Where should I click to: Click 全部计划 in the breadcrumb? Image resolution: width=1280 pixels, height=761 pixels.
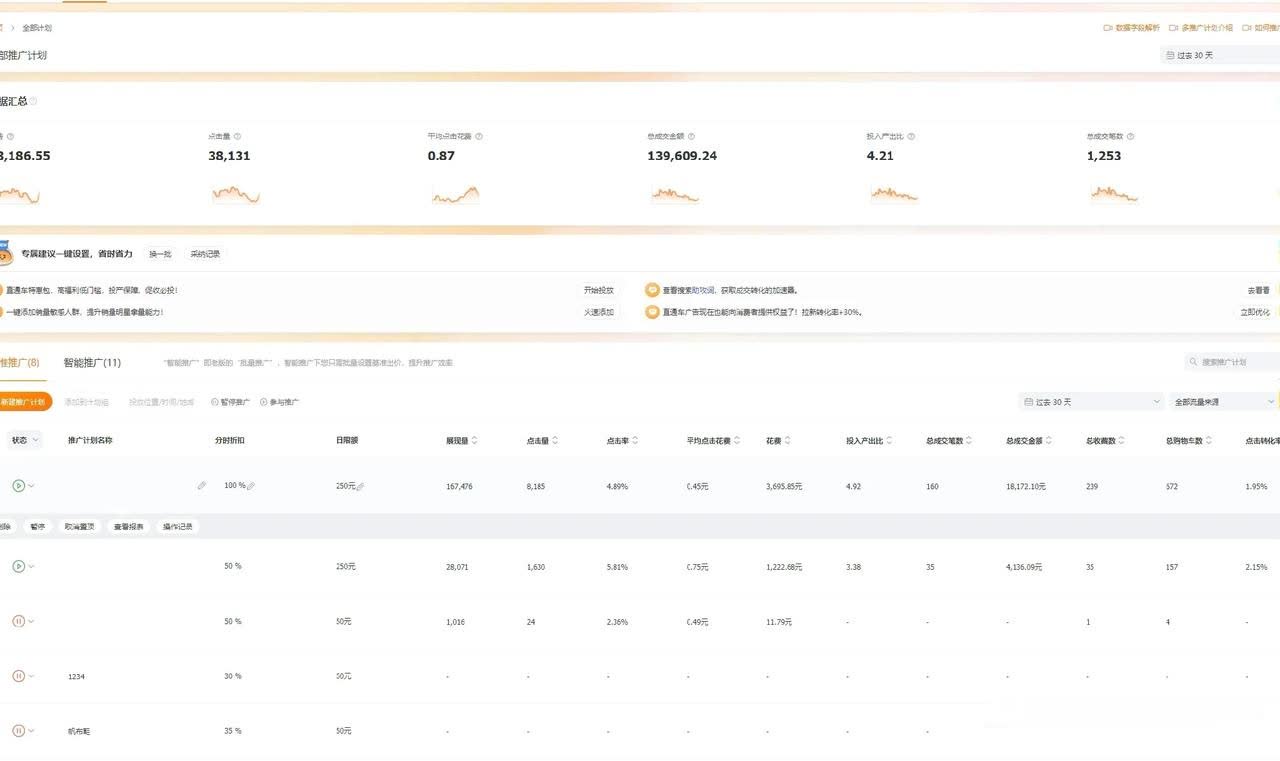[37, 28]
